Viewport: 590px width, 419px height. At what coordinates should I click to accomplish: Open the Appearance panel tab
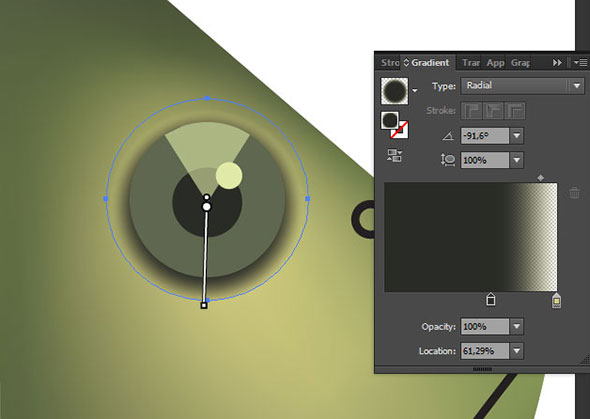click(x=495, y=62)
